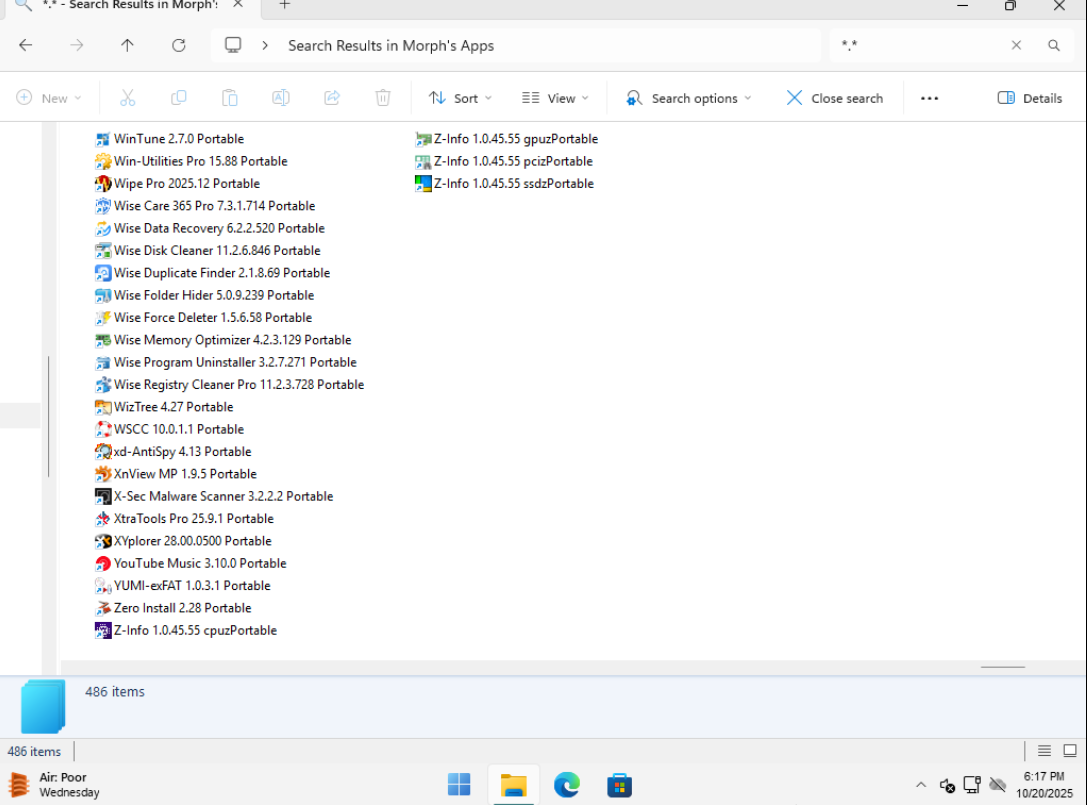Go back with the left arrow
Image resolution: width=1087 pixels, height=805 pixels.
point(26,45)
